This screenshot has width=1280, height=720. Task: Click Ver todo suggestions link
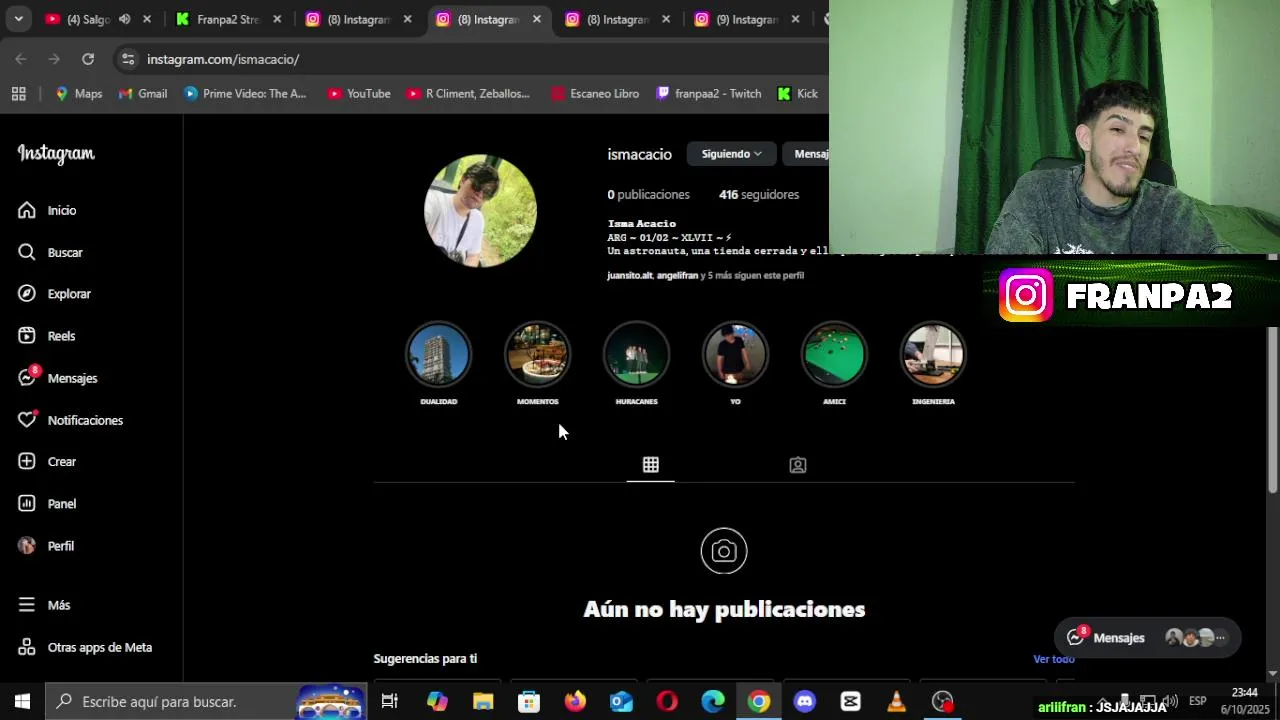[x=1054, y=659]
